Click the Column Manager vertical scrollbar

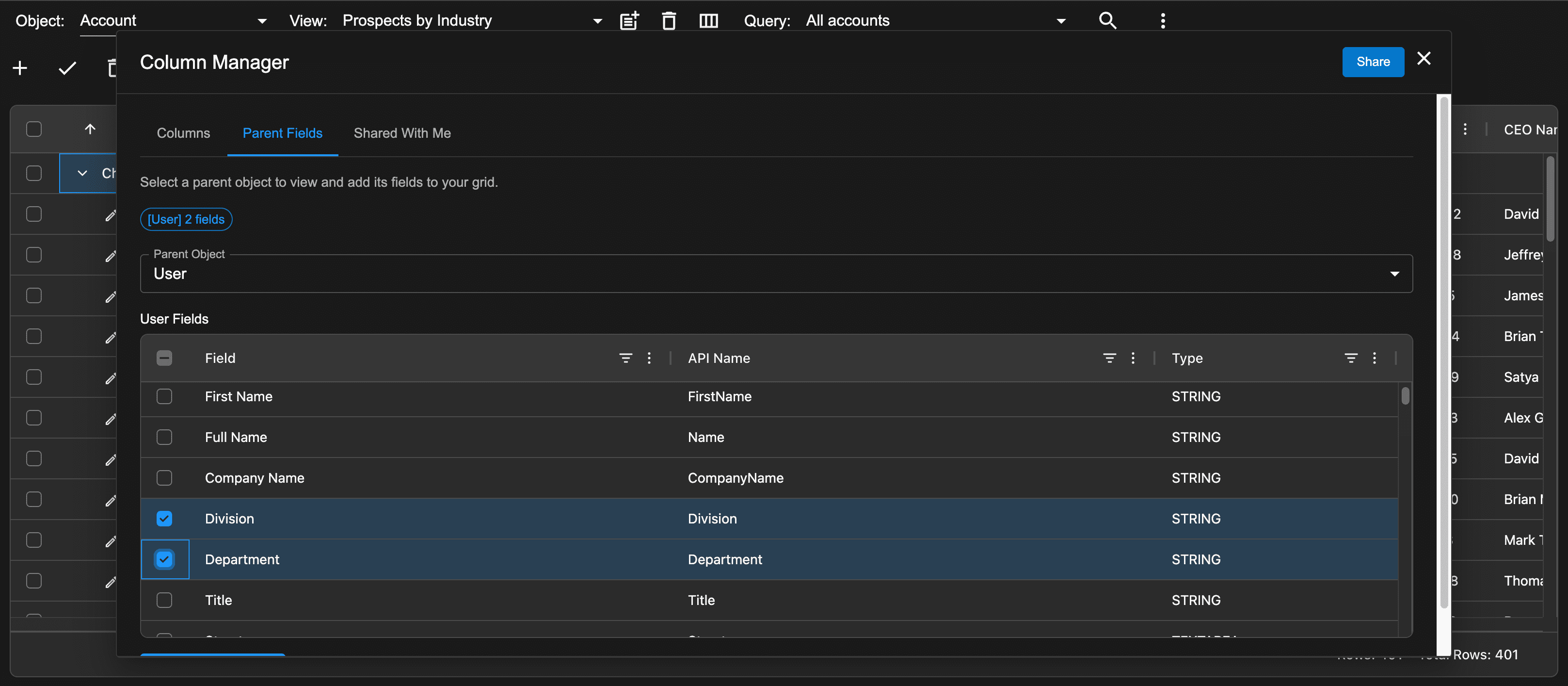pyautogui.click(x=1443, y=353)
